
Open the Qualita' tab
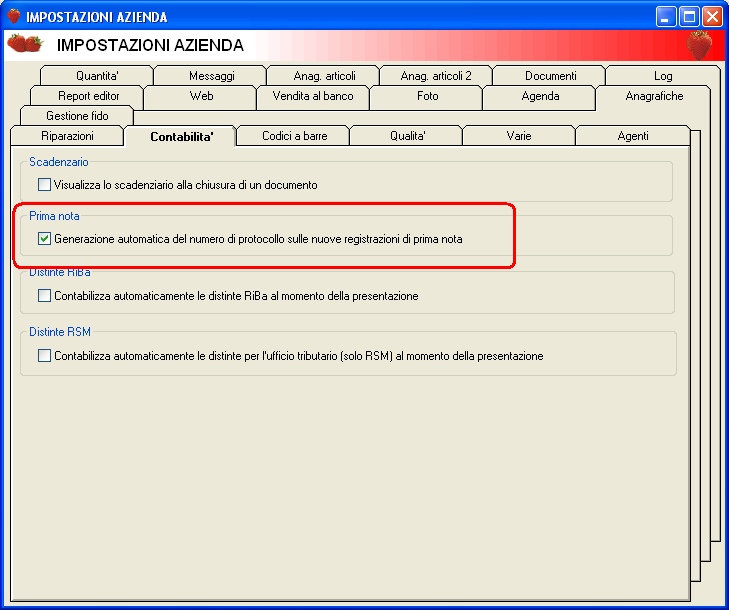point(407,136)
